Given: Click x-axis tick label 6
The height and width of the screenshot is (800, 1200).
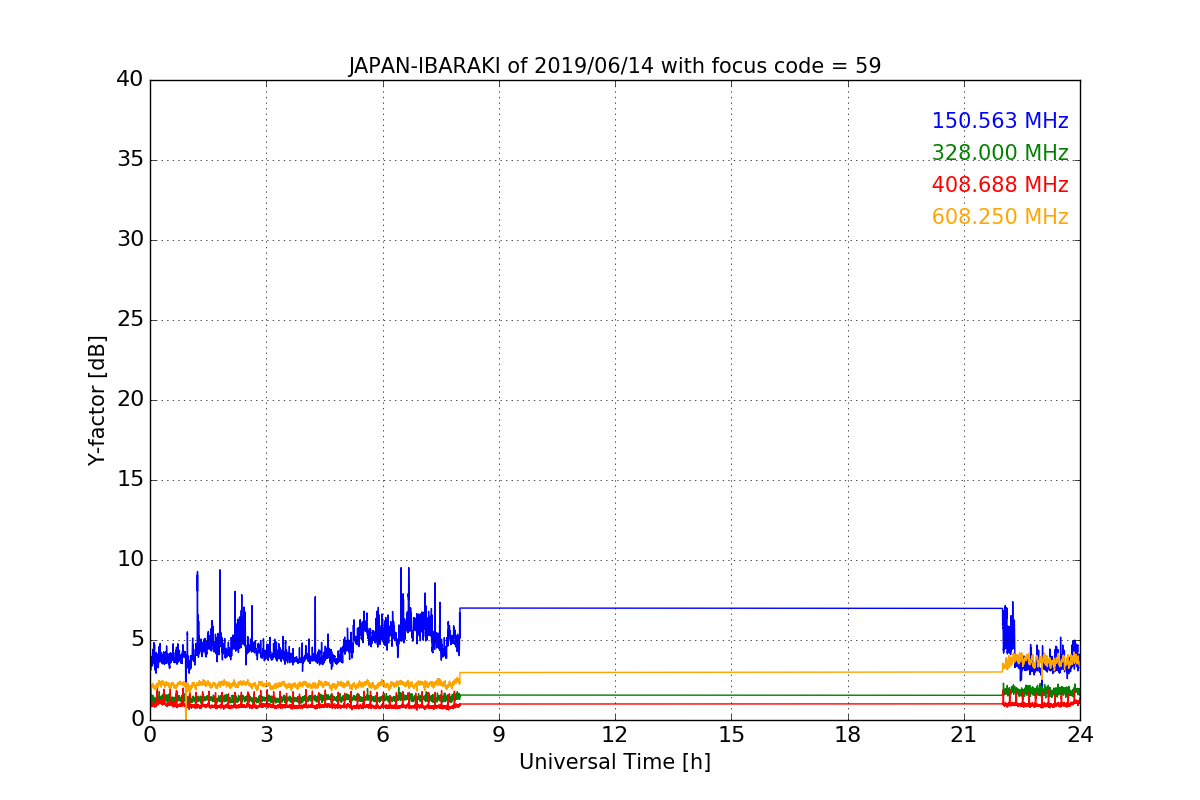Looking at the screenshot, I should tap(382, 735).
